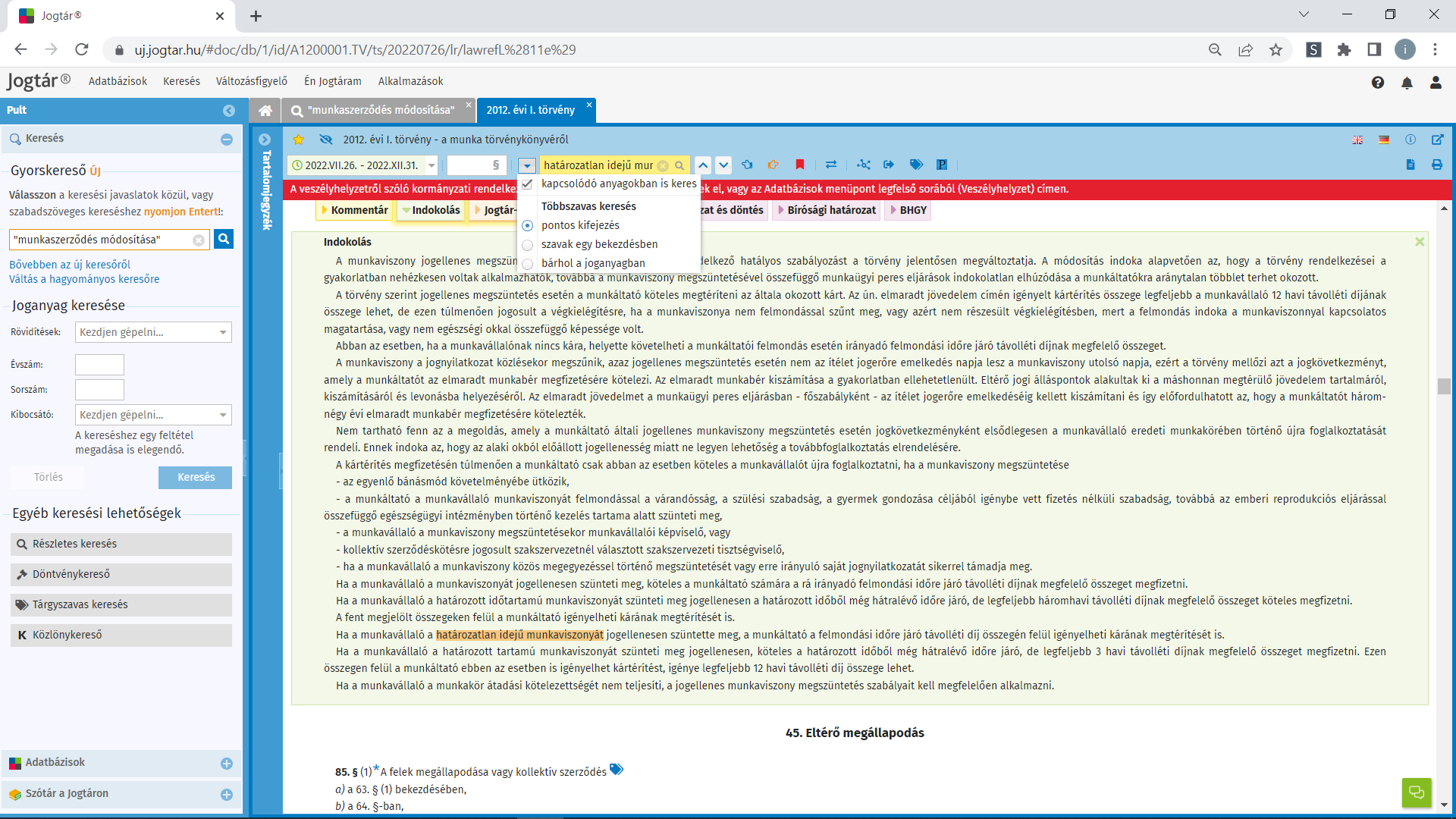Click the export arrow icon in toolbar
This screenshot has width=1456, height=819.
click(x=889, y=165)
